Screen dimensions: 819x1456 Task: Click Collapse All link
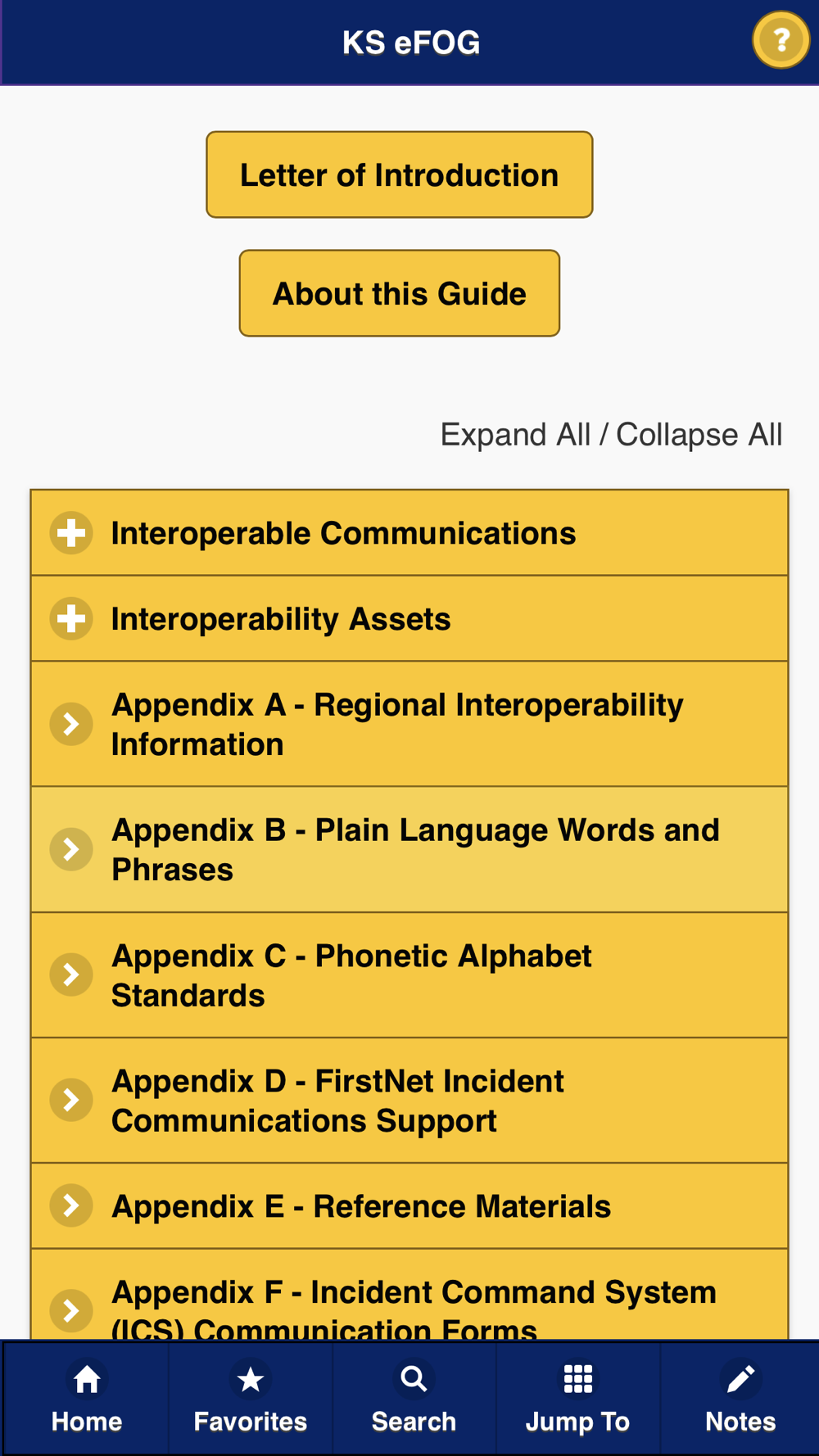coord(699,435)
